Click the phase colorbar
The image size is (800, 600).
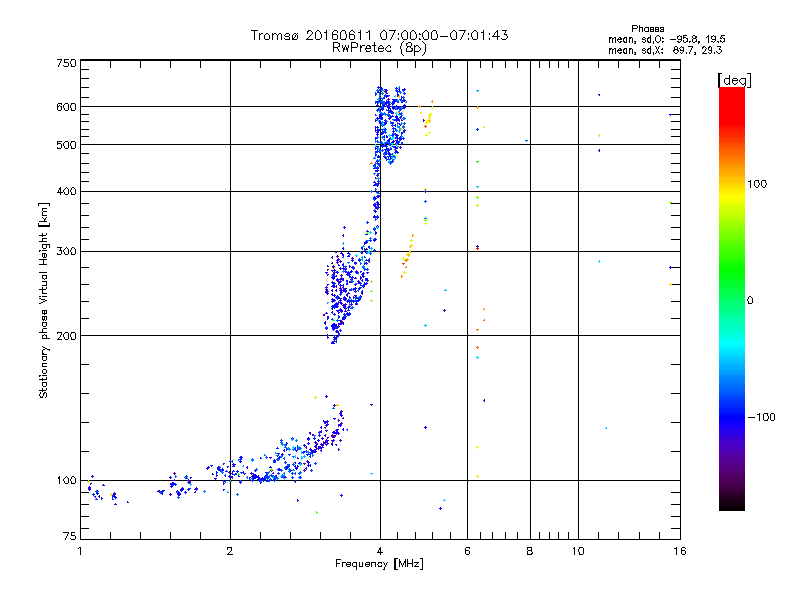(732, 298)
